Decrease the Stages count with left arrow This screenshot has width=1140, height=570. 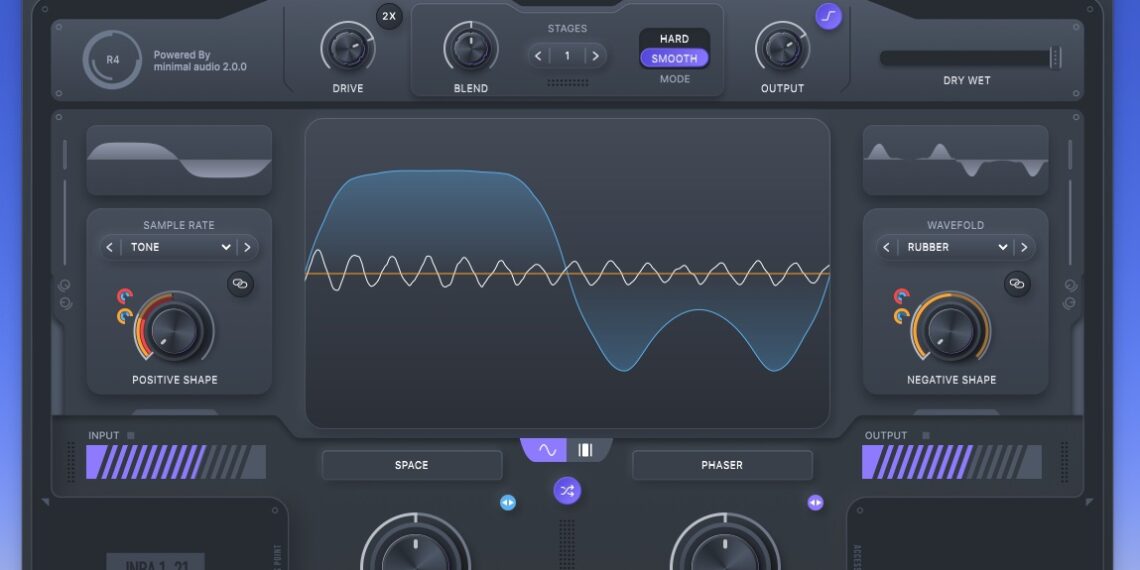coord(539,56)
